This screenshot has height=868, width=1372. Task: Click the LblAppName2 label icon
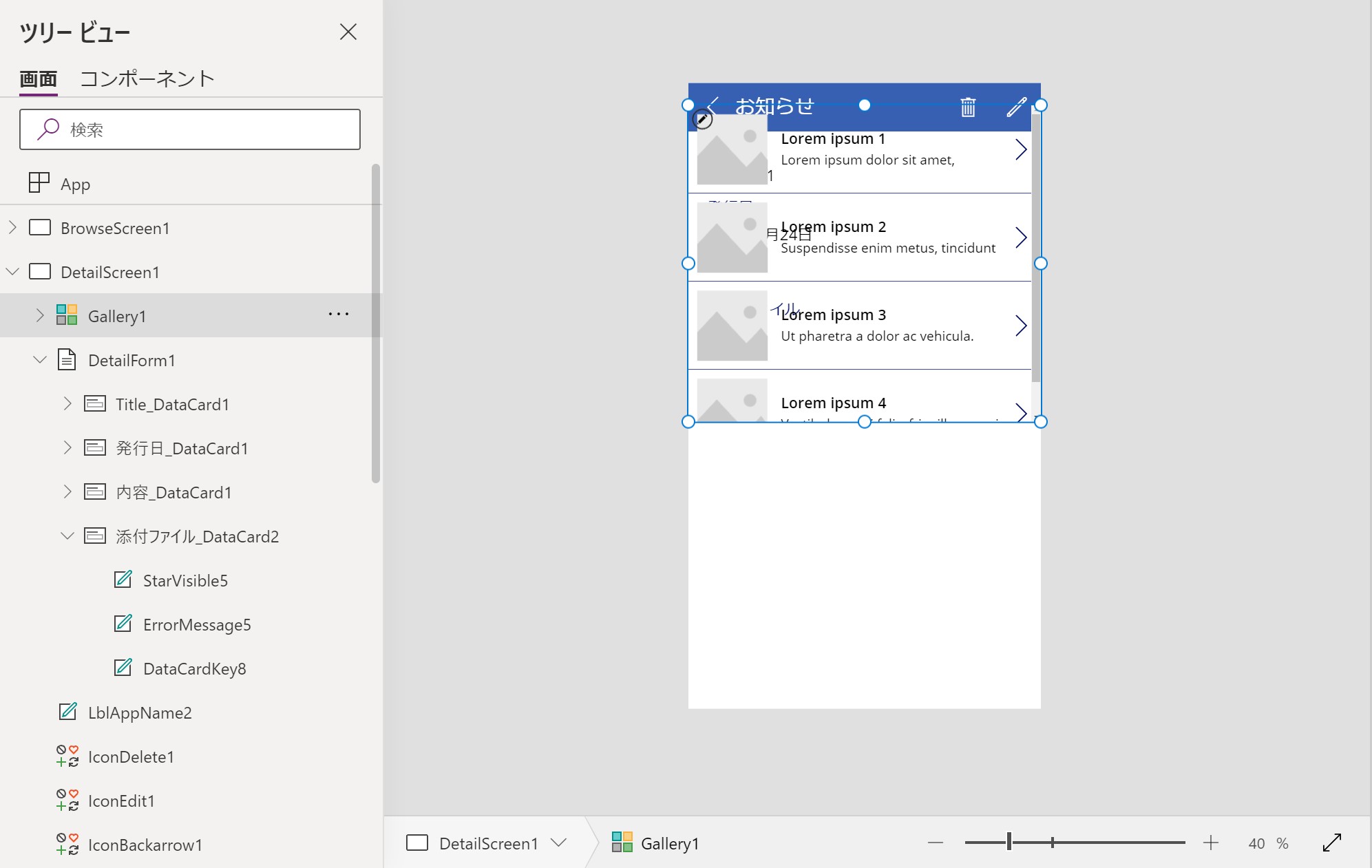67,711
